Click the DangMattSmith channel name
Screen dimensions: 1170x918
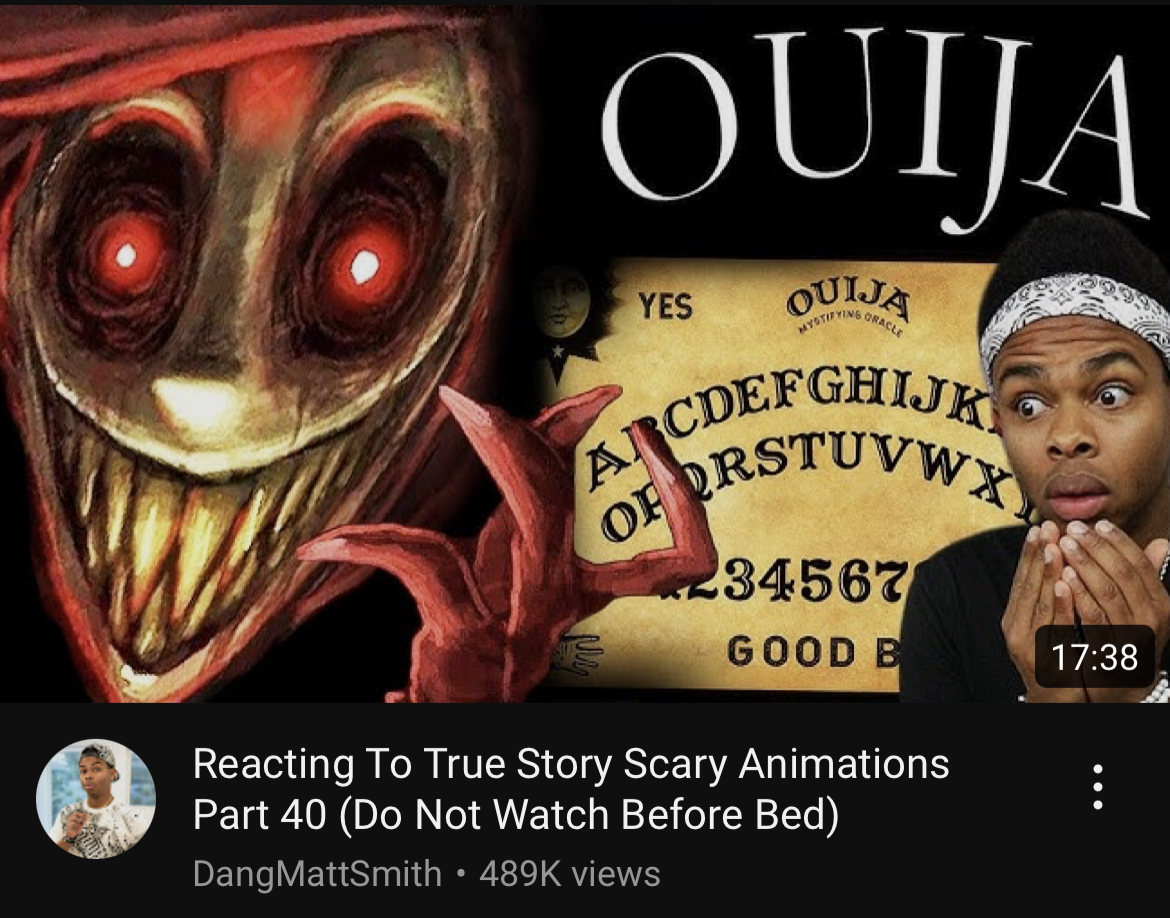317,874
